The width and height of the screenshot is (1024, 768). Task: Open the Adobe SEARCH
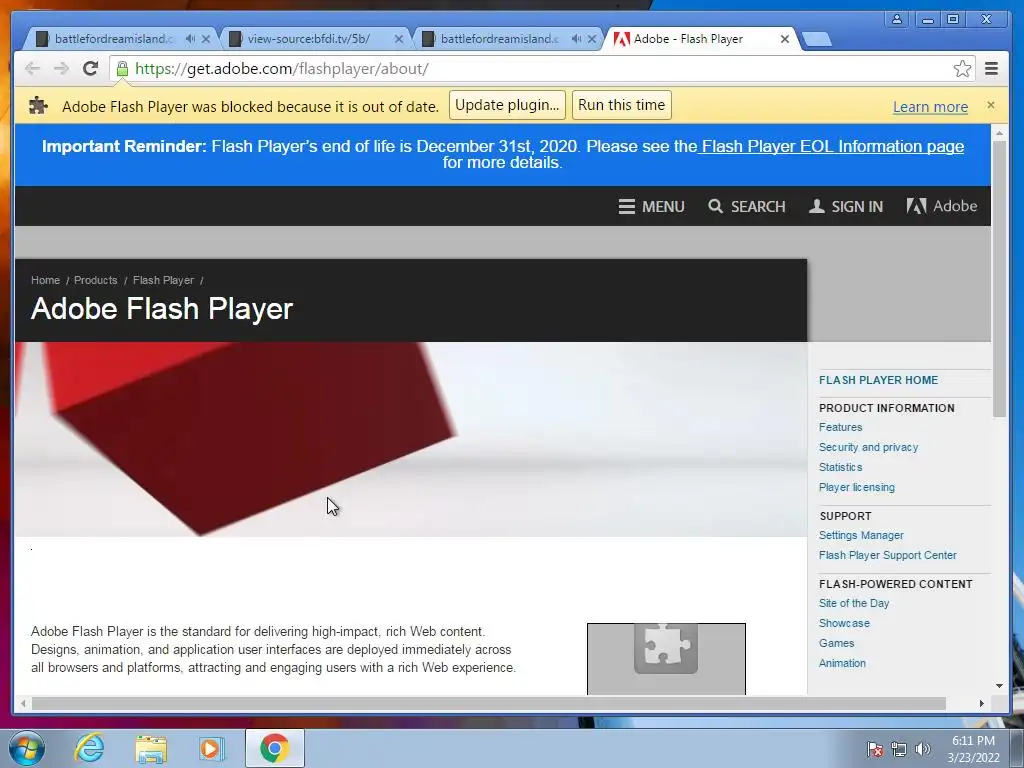point(747,206)
